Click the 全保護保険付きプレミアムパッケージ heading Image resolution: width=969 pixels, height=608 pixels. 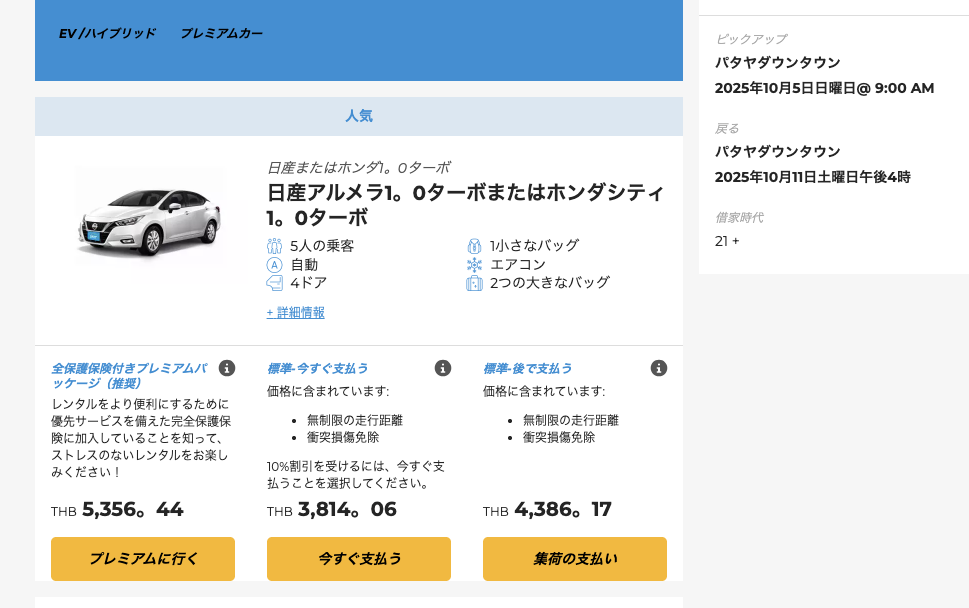128,375
